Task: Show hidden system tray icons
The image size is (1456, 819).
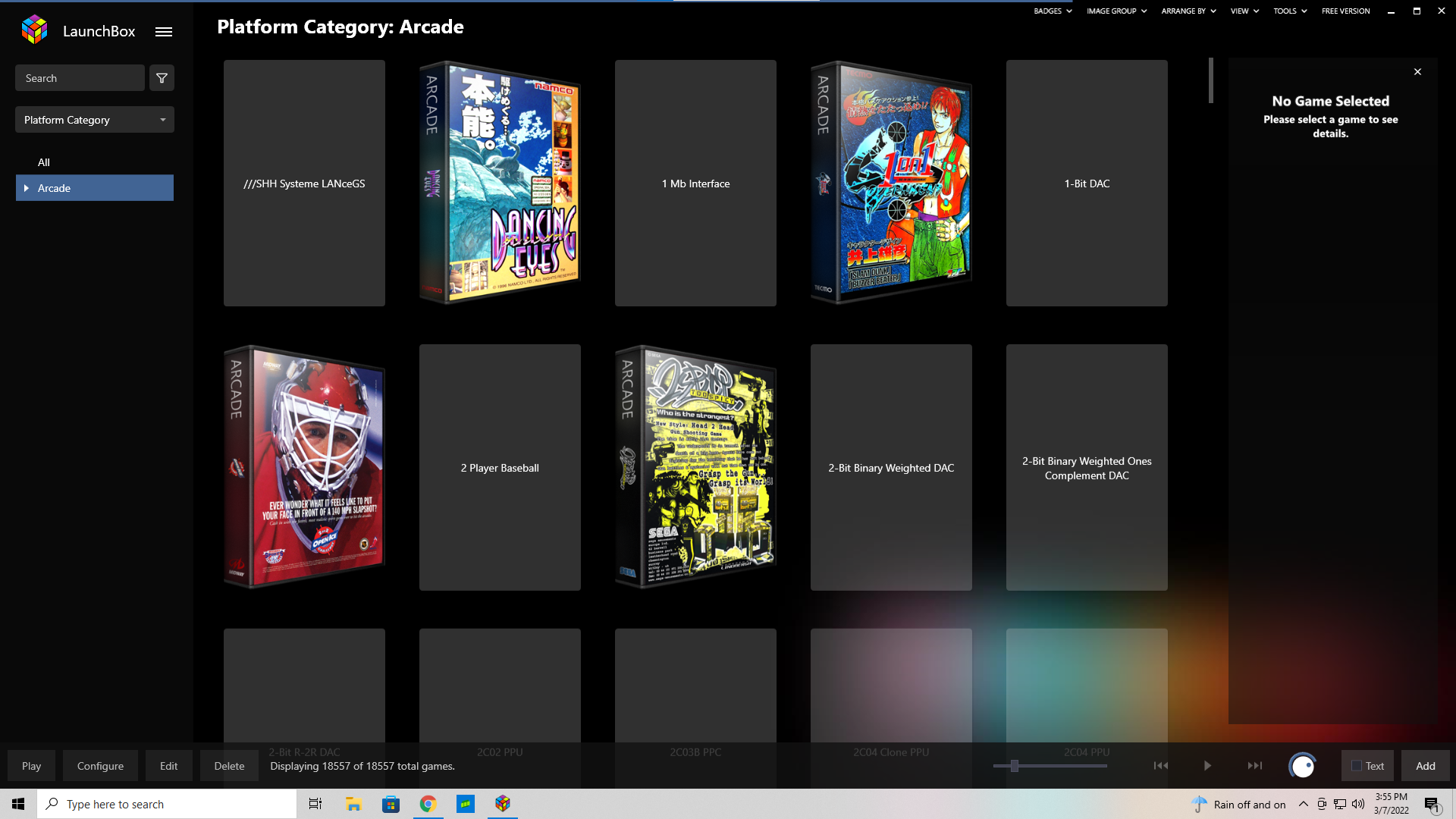Action: point(1304,805)
